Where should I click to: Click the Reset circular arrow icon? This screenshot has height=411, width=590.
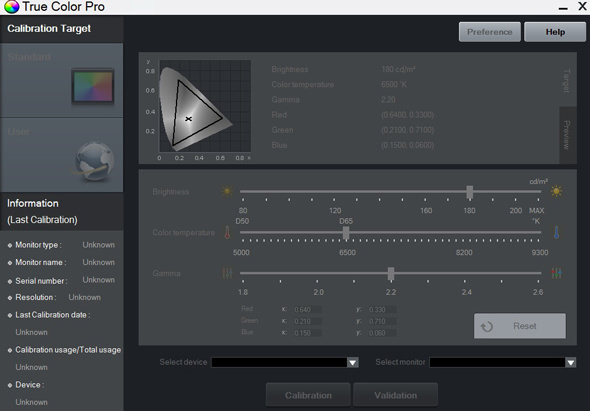487,326
